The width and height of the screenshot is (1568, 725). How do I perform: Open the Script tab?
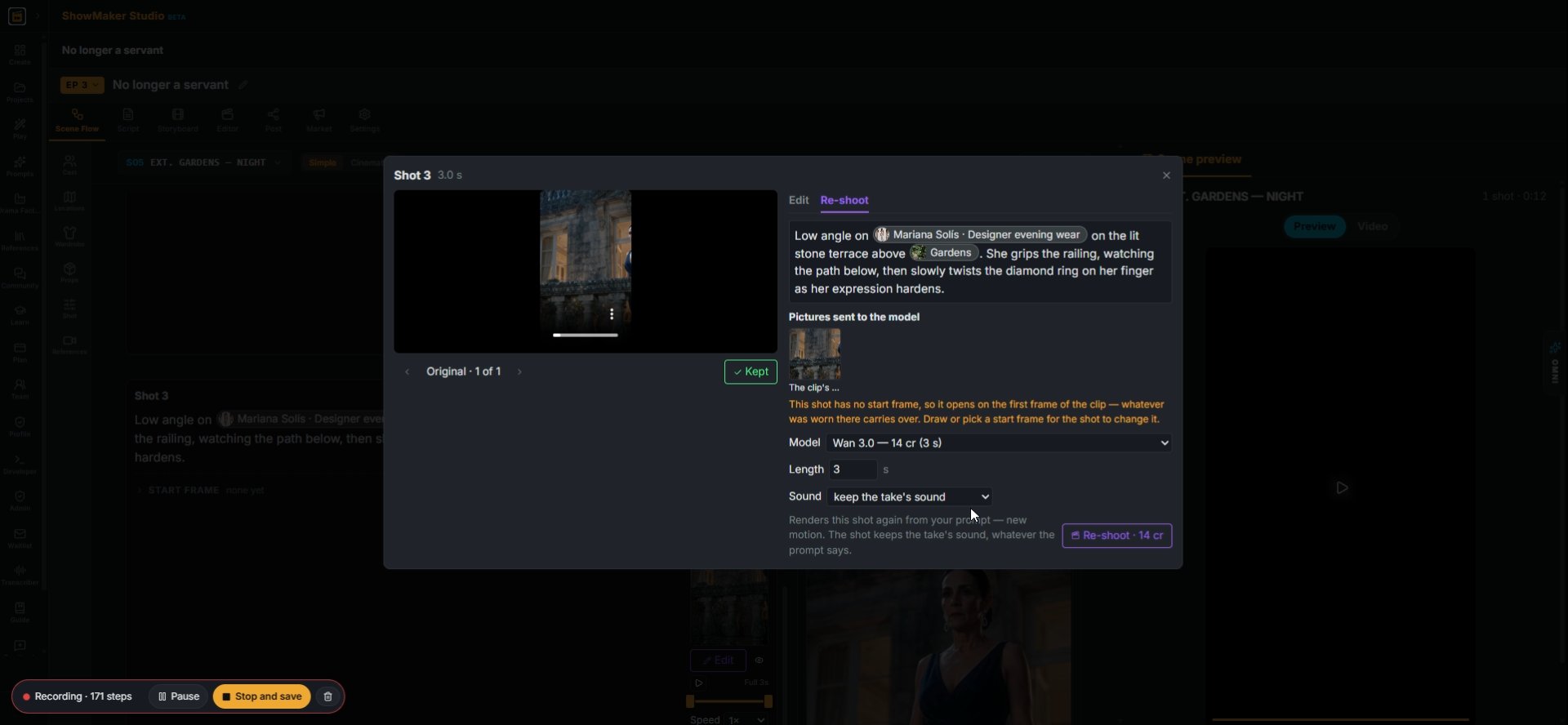point(128,120)
